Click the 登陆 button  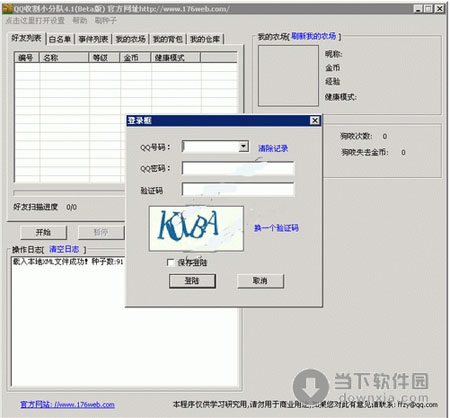(192, 281)
